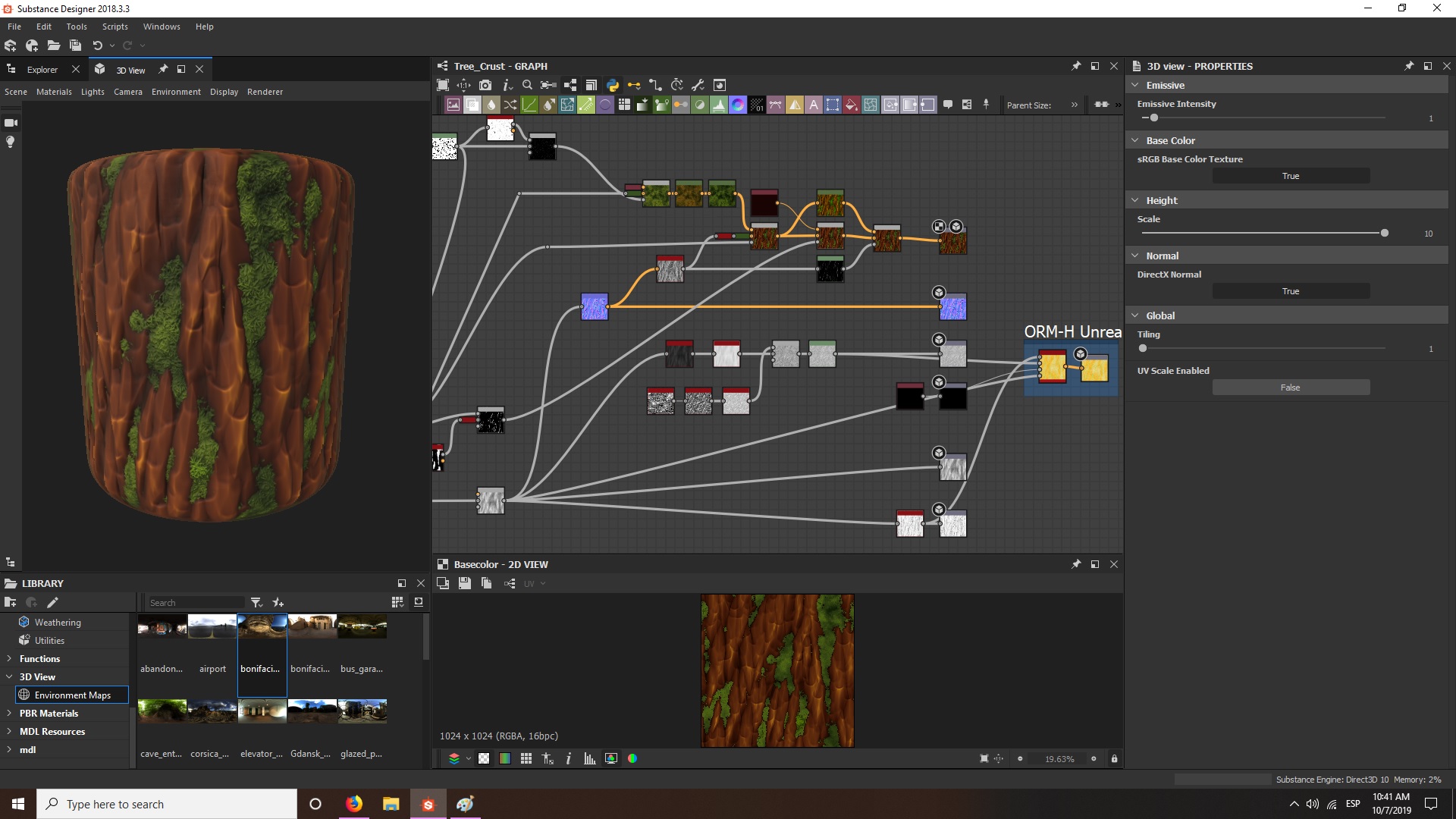The width and height of the screenshot is (1456, 819).
Task: Click the library Search field
Action: click(x=195, y=602)
